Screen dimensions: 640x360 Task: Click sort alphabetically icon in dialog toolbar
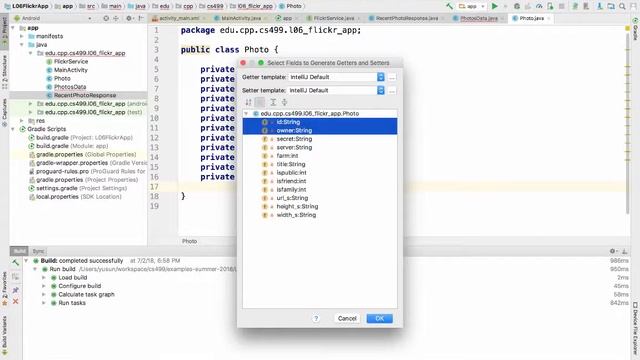pyautogui.click(x=249, y=102)
